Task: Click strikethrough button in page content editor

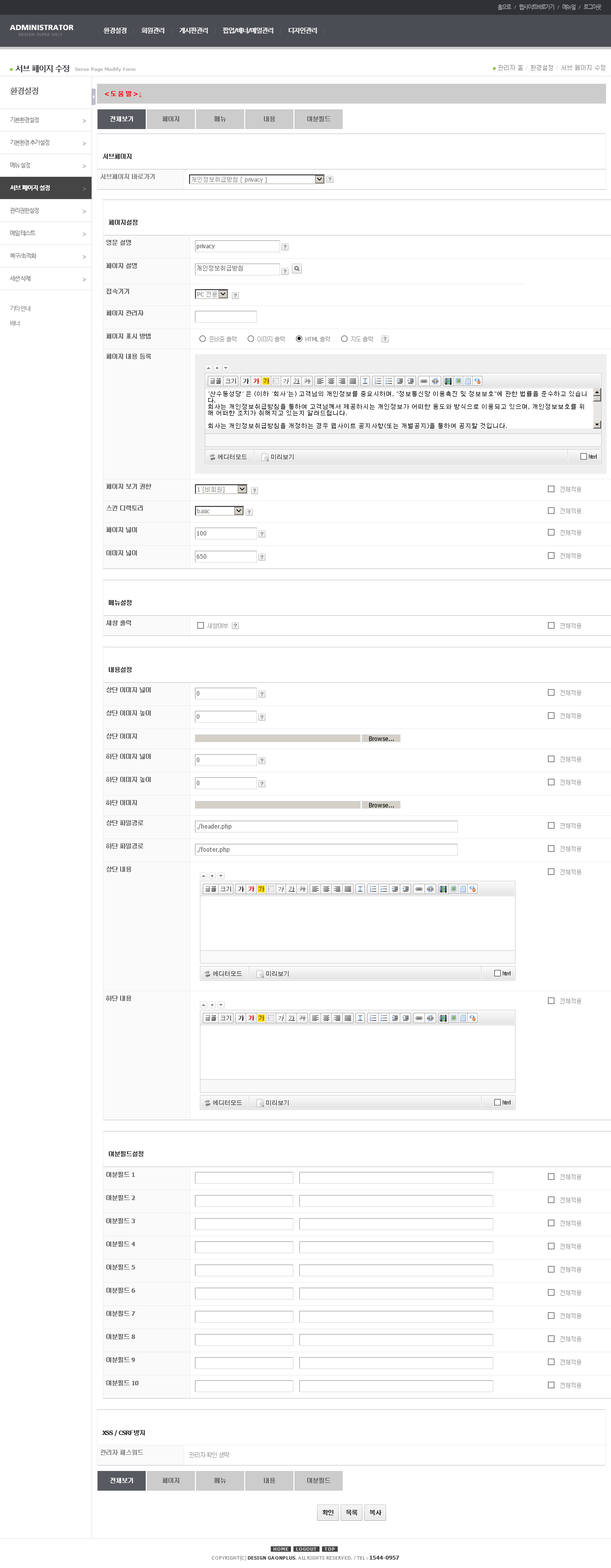Action: click(307, 381)
